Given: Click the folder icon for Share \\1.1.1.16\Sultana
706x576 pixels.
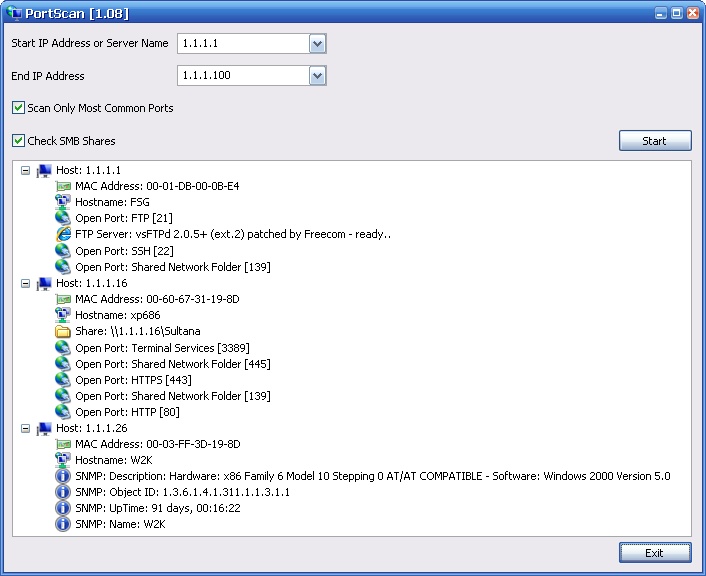Looking at the screenshot, I should point(63,332).
